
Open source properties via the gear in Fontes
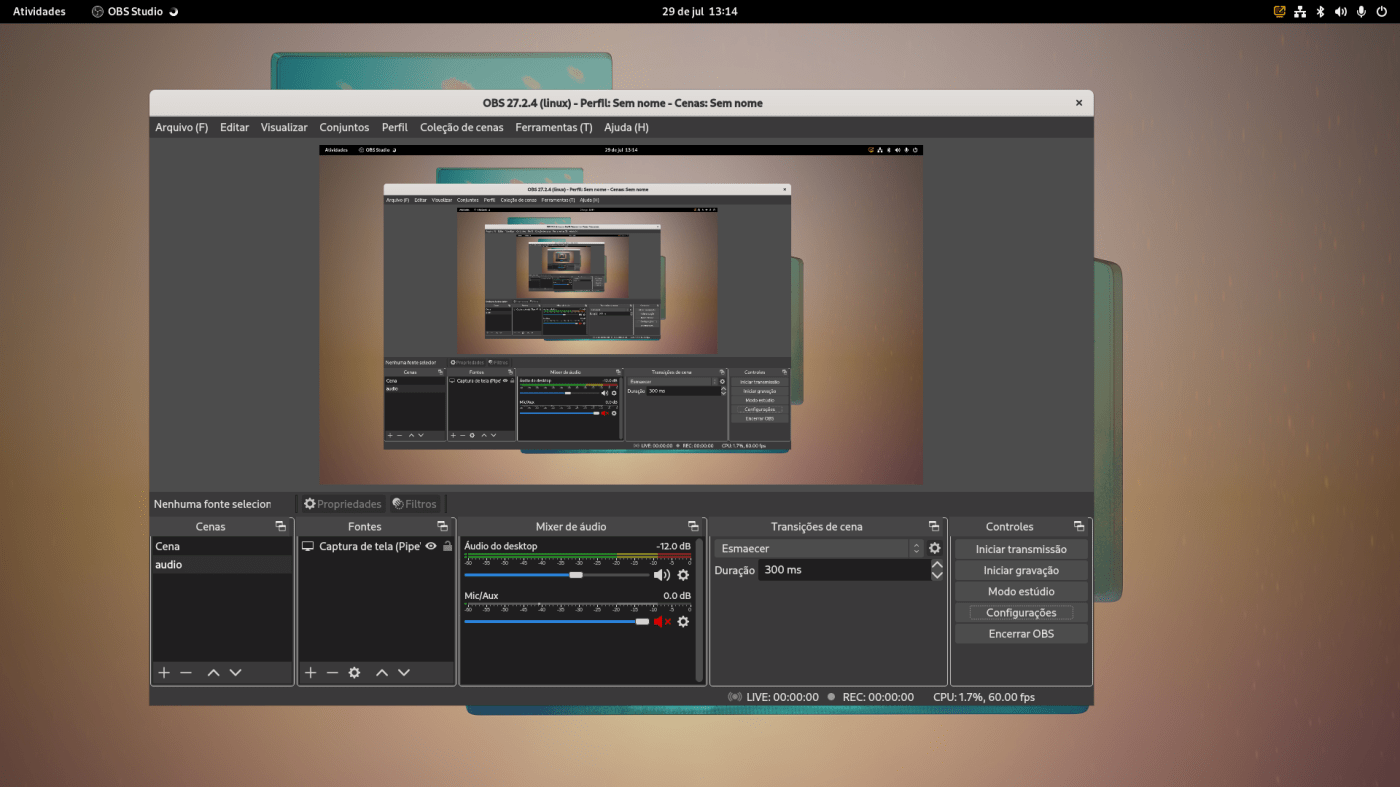click(353, 672)
